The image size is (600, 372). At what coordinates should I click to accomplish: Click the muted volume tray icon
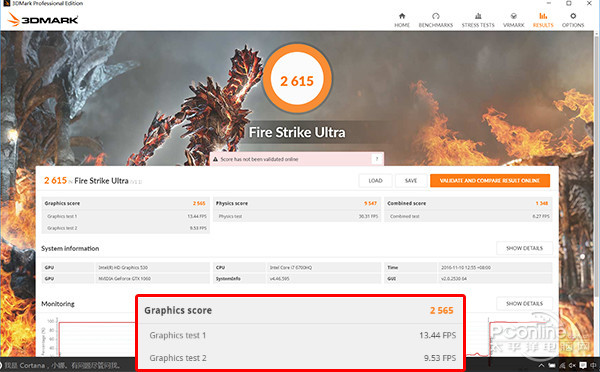pyautogui.click(x=572, y=365)
